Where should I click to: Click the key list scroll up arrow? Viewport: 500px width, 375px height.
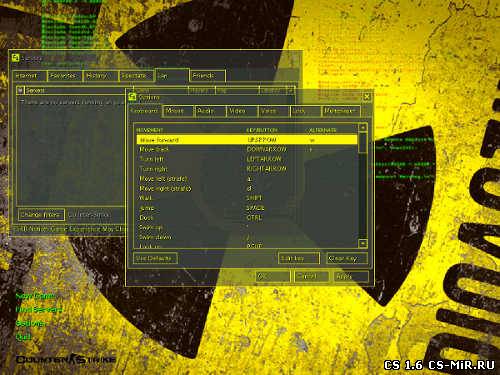click(363, 127)
